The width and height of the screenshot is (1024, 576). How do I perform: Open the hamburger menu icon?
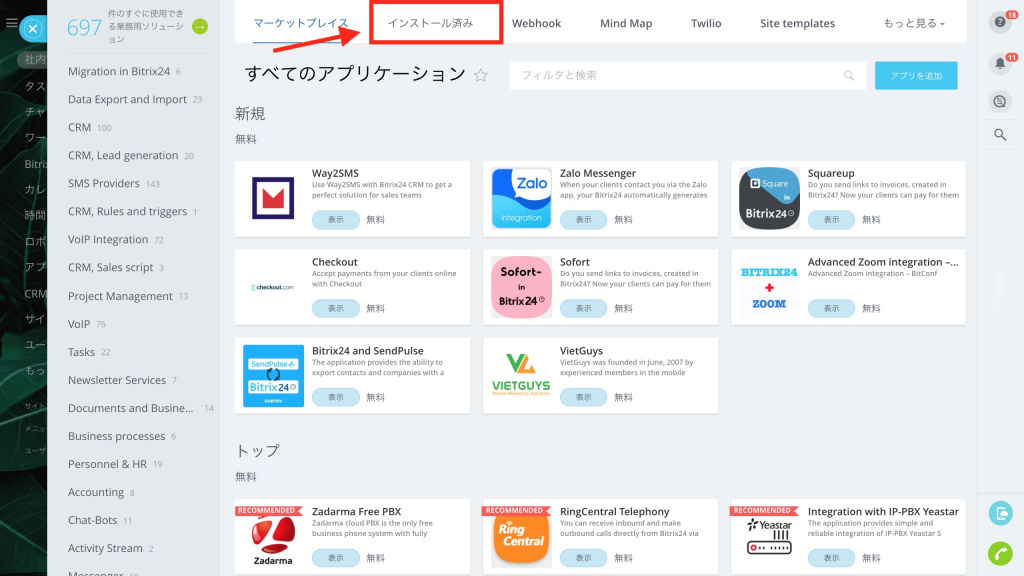pyautogui.click(x=11, y=23)
